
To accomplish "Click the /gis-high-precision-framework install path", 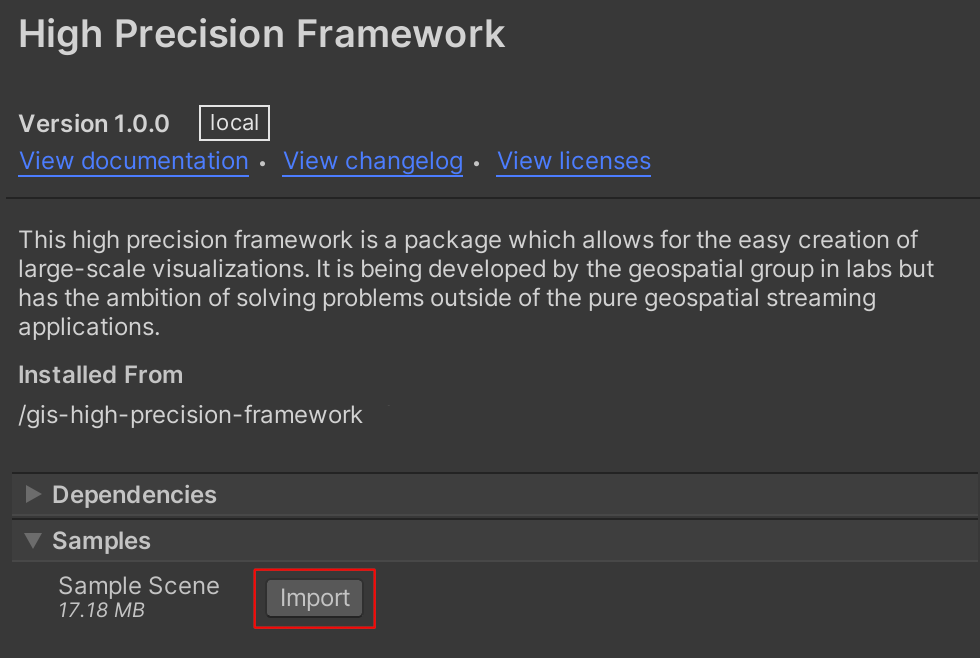I will 191,415.
